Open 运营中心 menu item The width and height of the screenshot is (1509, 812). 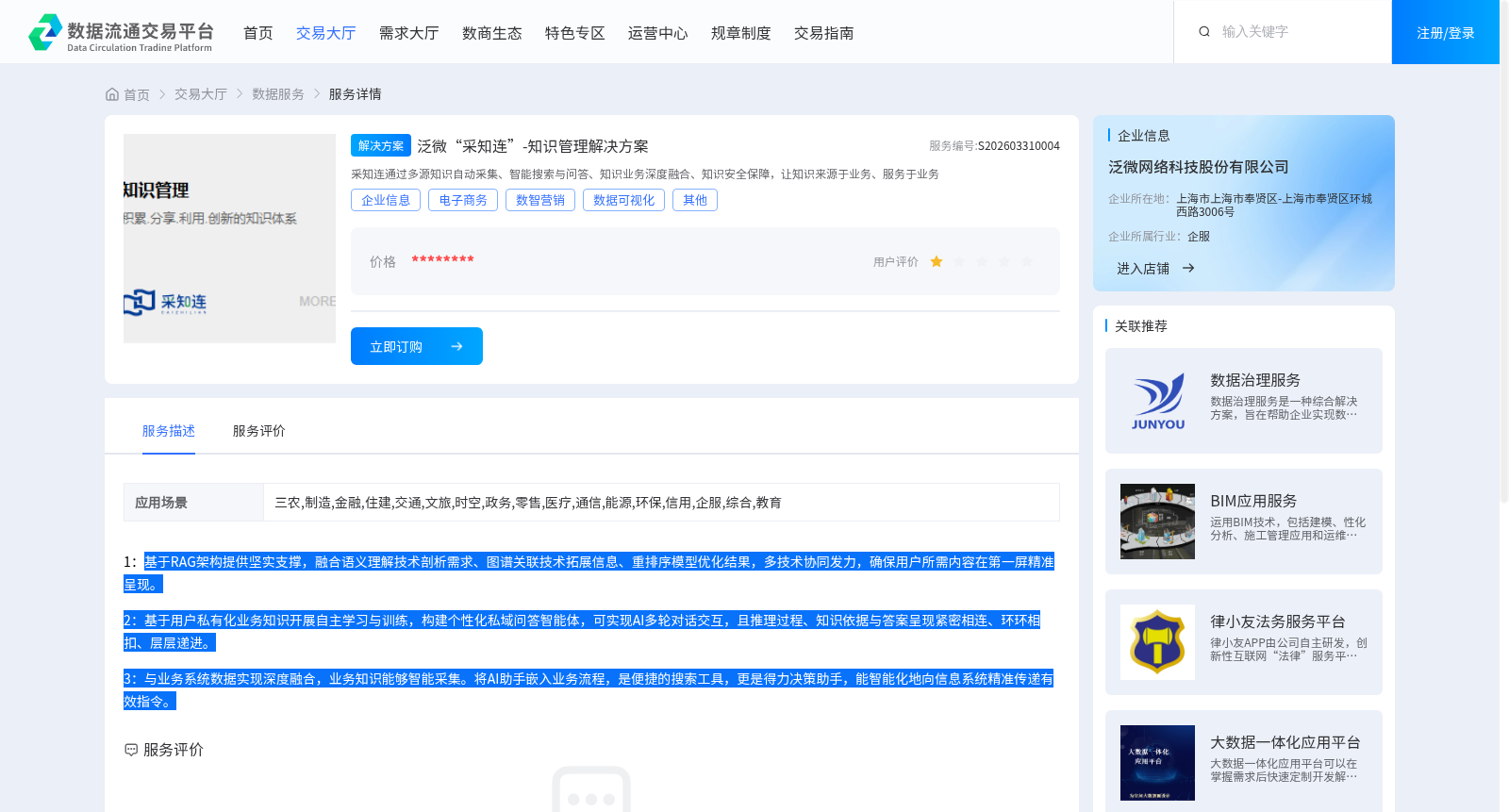tap(658, 33)
